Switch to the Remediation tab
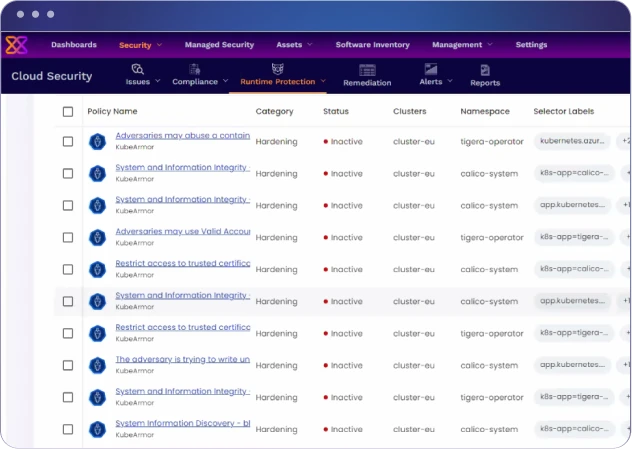The width and height of the screenshot is (632, 449). (367, 76)
